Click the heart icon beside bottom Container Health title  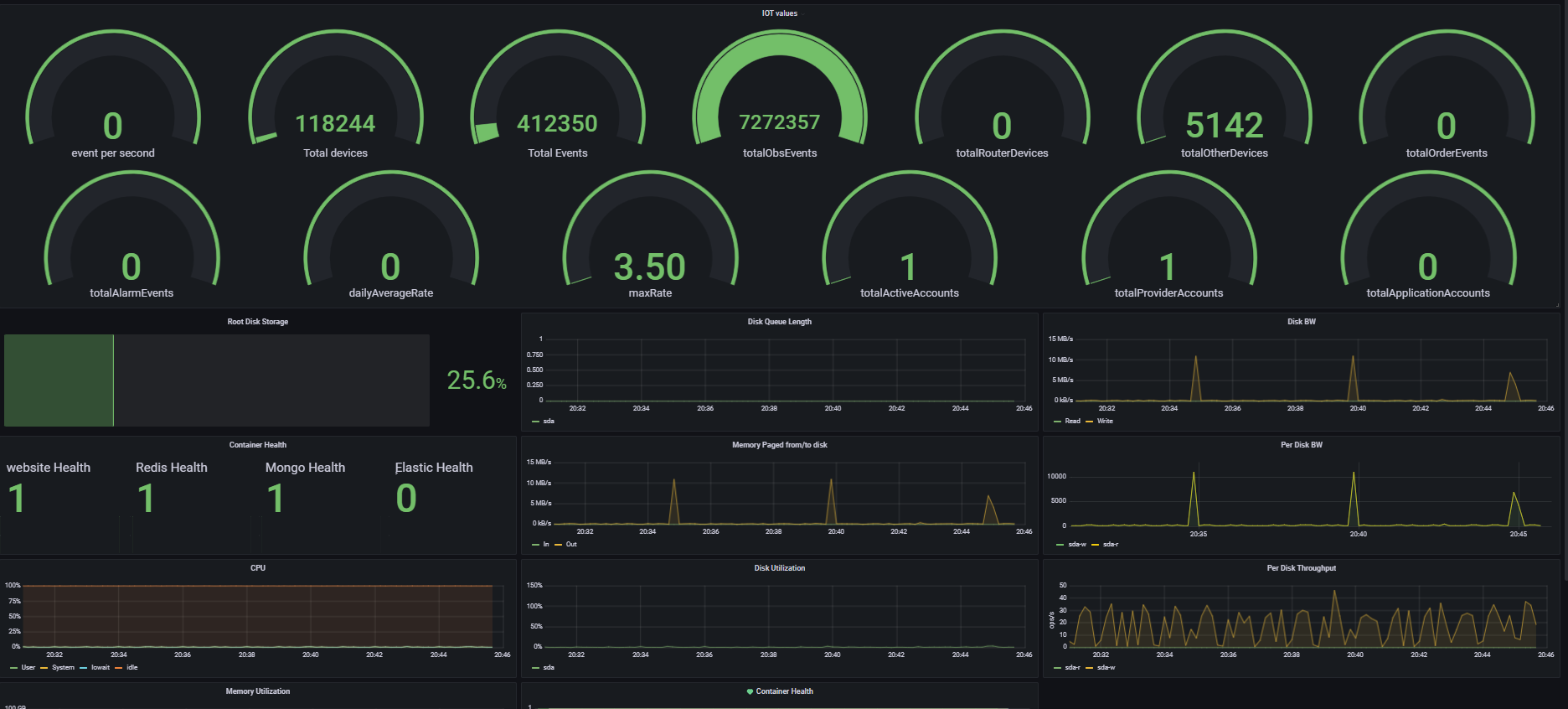click(750, 691)
